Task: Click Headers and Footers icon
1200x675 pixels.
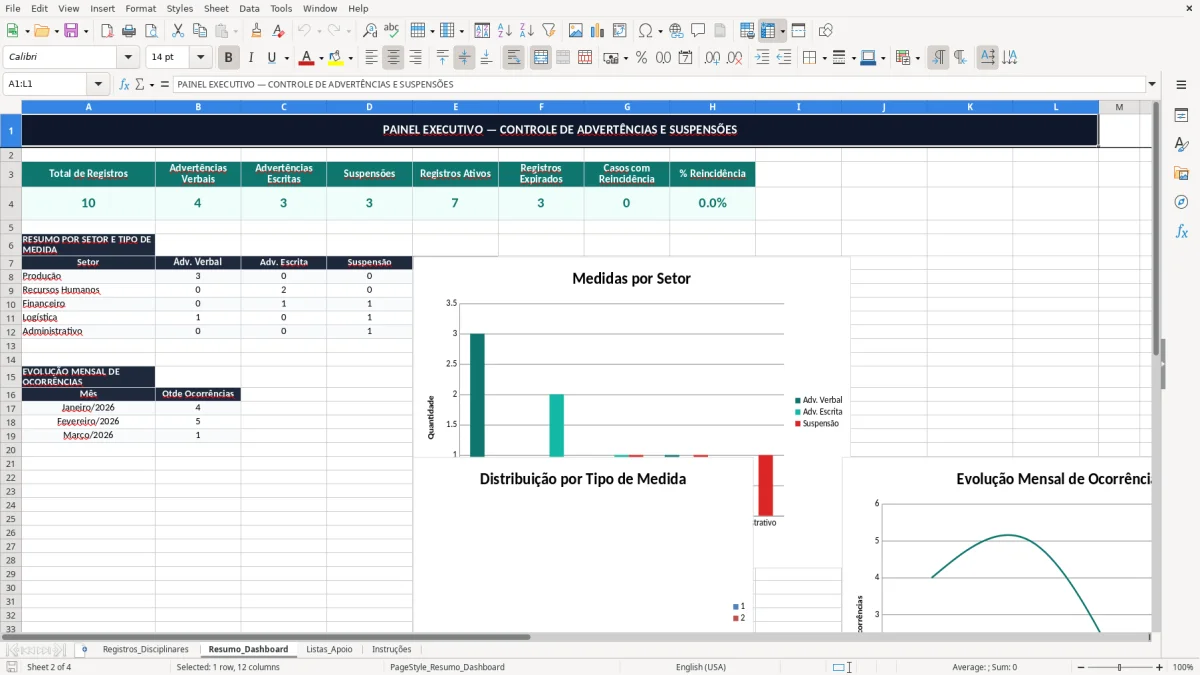Action: click(720, 31)
